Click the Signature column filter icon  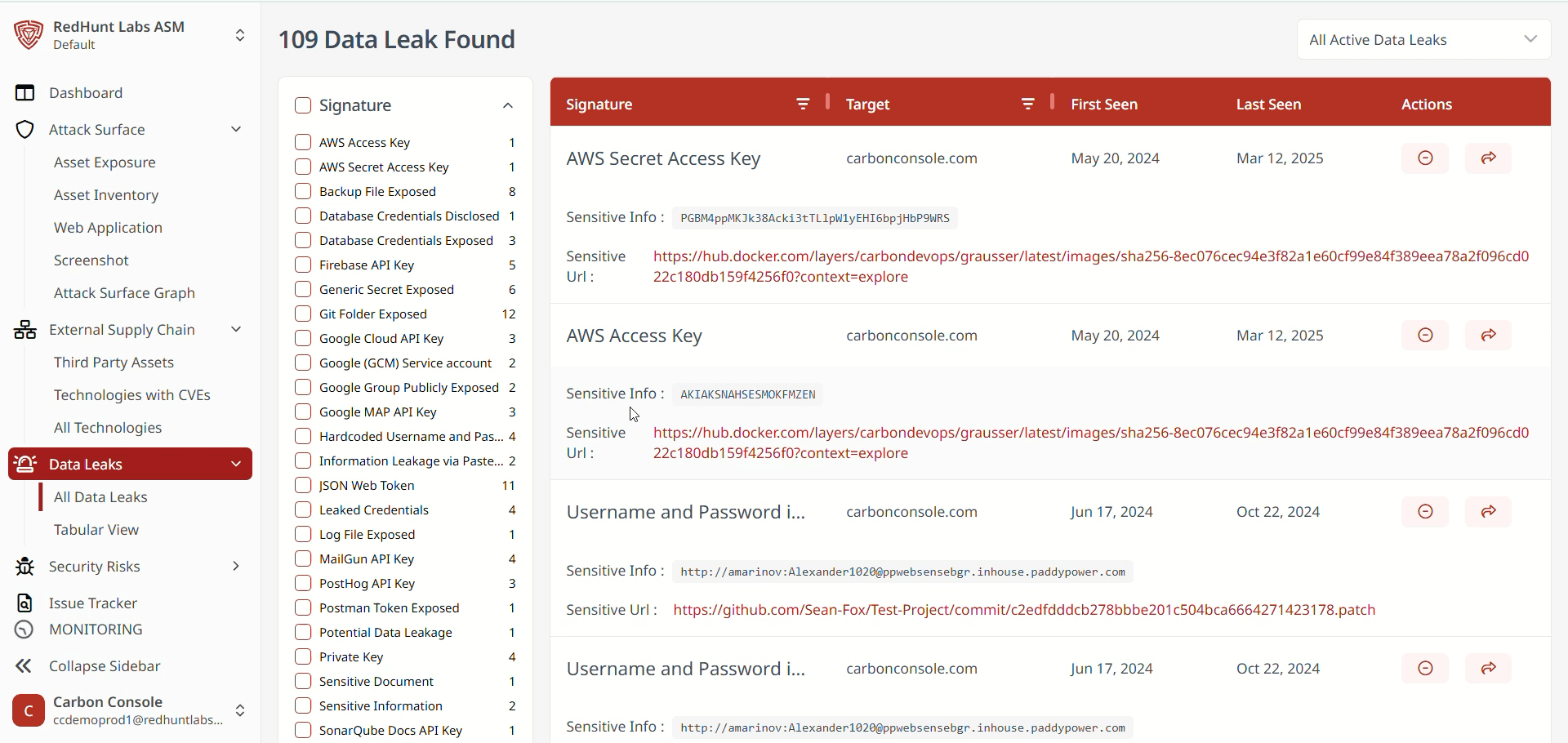pos(804,104)
